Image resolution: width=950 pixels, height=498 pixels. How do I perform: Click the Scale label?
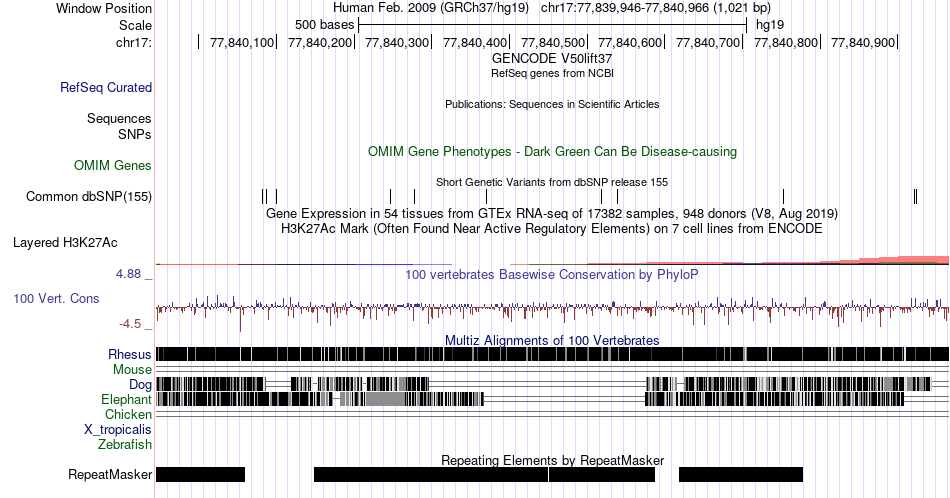pyautogui.click(x=135, y=25)
